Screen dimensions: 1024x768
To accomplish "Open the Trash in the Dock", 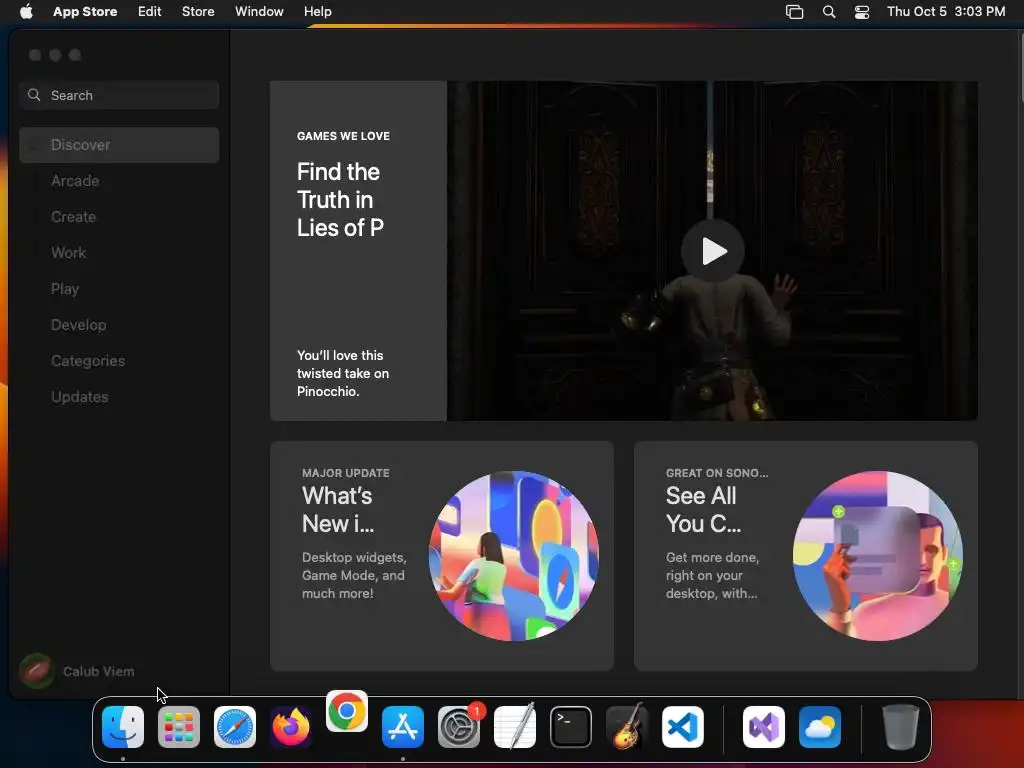I will (901, 727).
